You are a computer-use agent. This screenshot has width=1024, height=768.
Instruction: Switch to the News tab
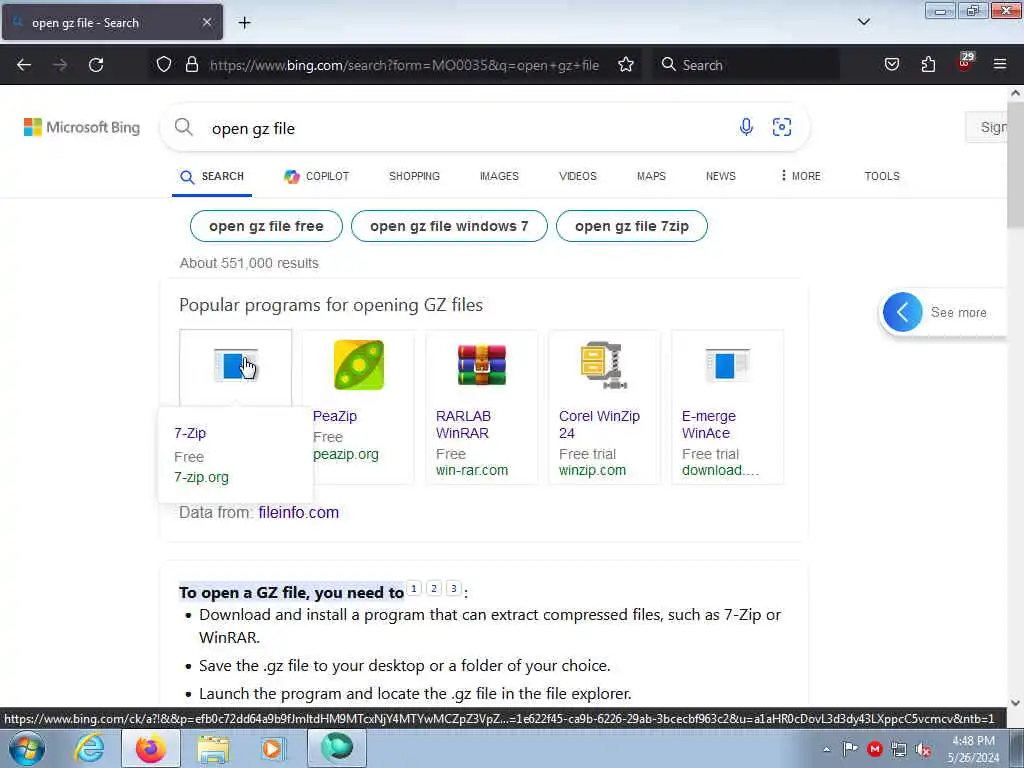click(x=720, y=176)
